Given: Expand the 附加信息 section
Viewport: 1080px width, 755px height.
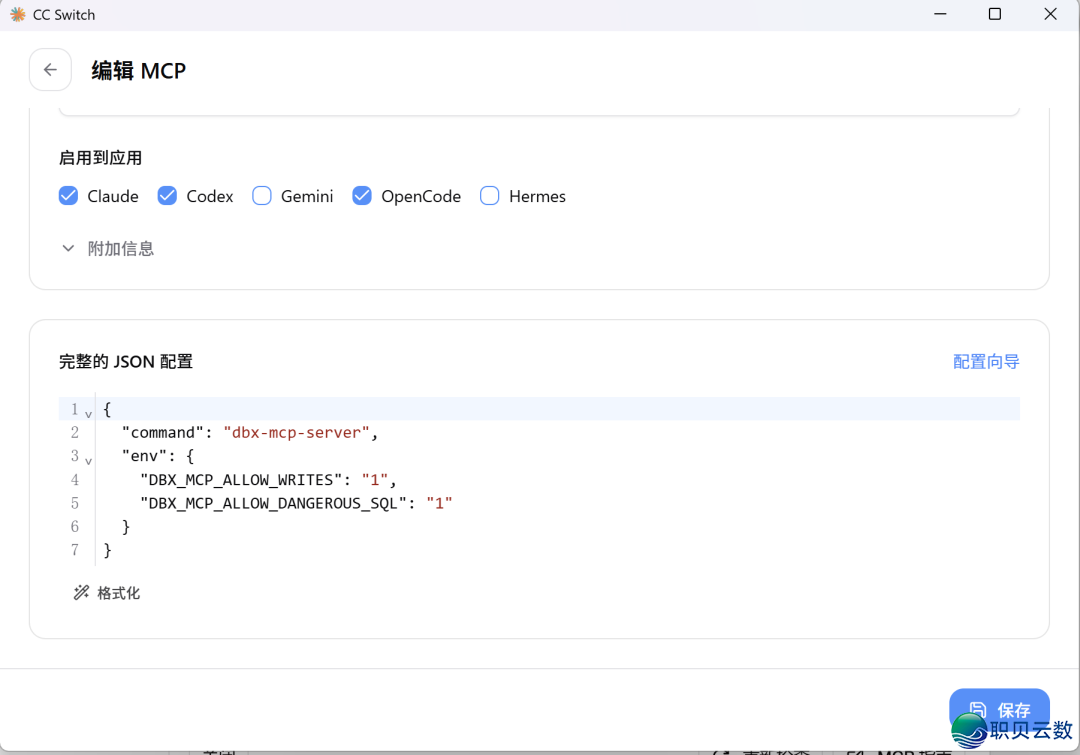Looking at the screenshot, I should (107, 249).
